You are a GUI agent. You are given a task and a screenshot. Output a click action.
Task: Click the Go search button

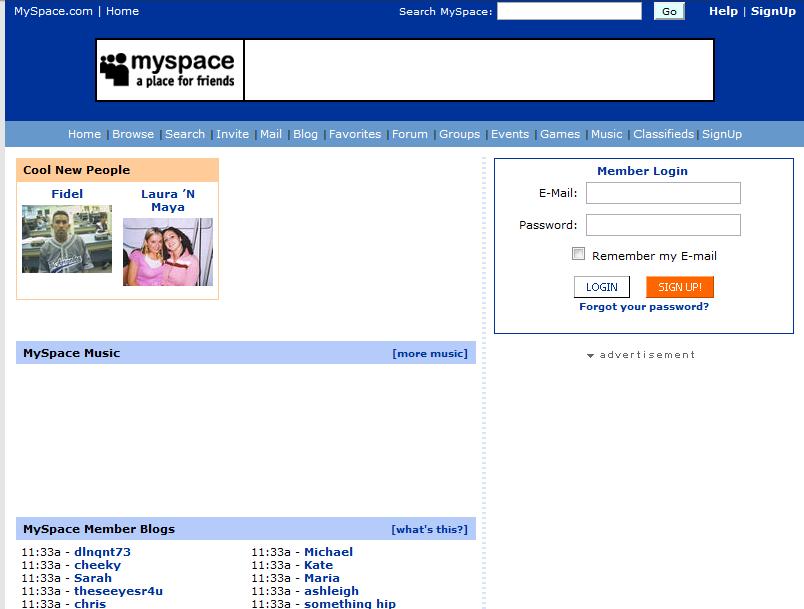tap(670, 11)
